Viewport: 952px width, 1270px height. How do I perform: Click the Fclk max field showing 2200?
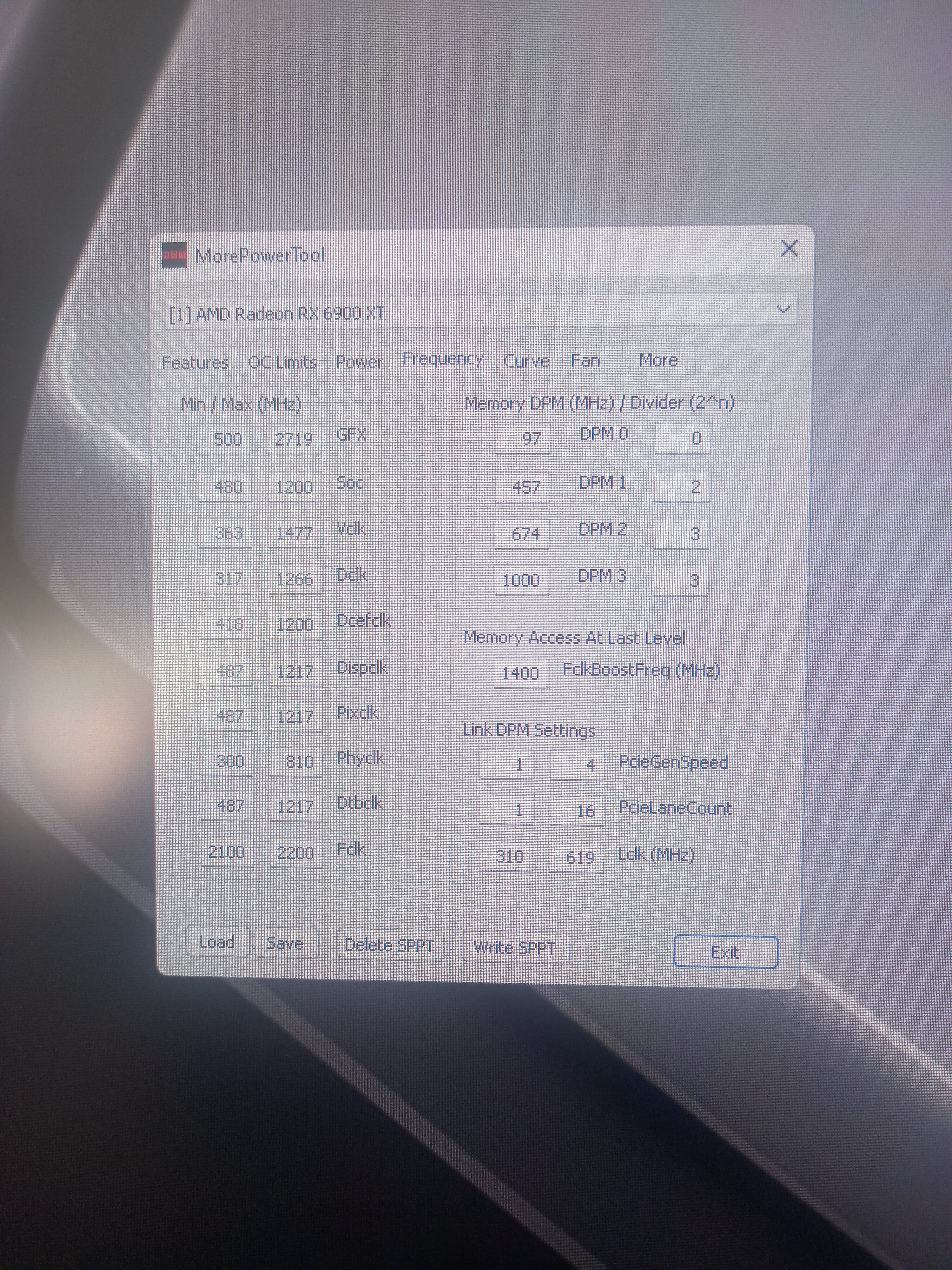click(296, 852)
